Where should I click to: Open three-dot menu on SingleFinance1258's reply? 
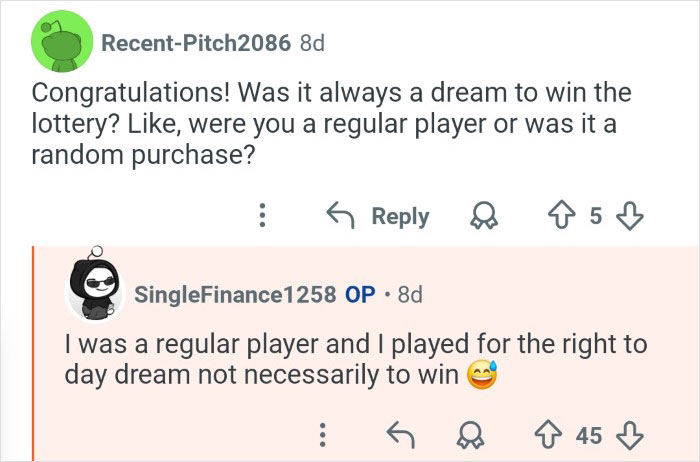[x=322, y=434]
